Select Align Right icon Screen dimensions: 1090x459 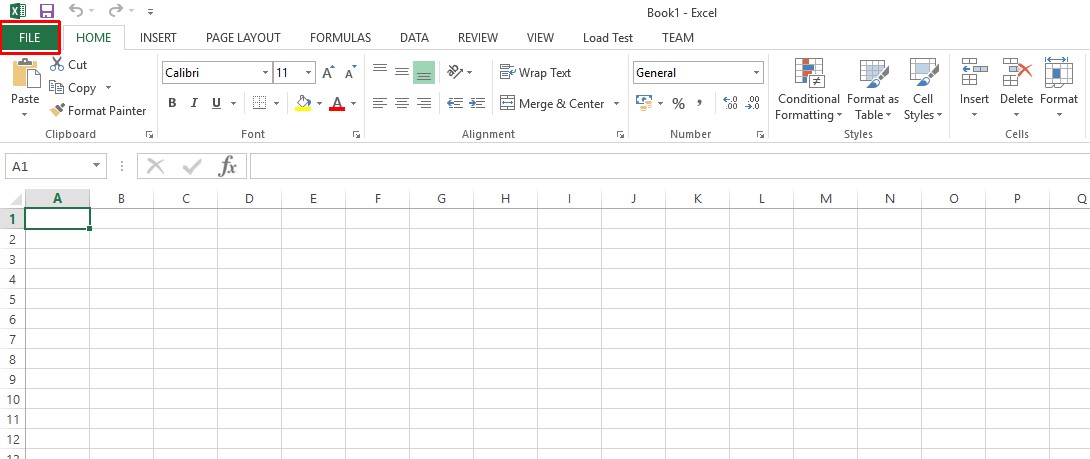pyautogui.click(x=424, y=104)
